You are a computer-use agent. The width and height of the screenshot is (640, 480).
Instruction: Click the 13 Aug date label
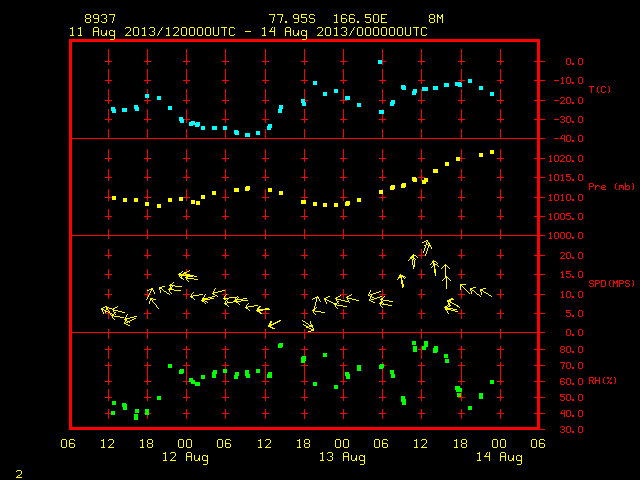342,457
